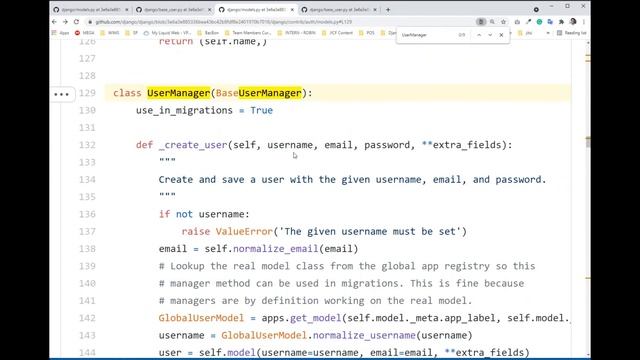
Task: Close the find-in-page bar
Action: click(501, 35)
